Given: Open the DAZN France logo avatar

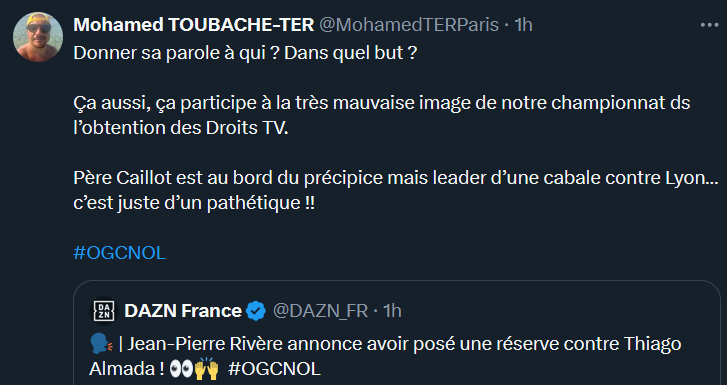Looking at the screenshot, I should click(x=104, y=311).
